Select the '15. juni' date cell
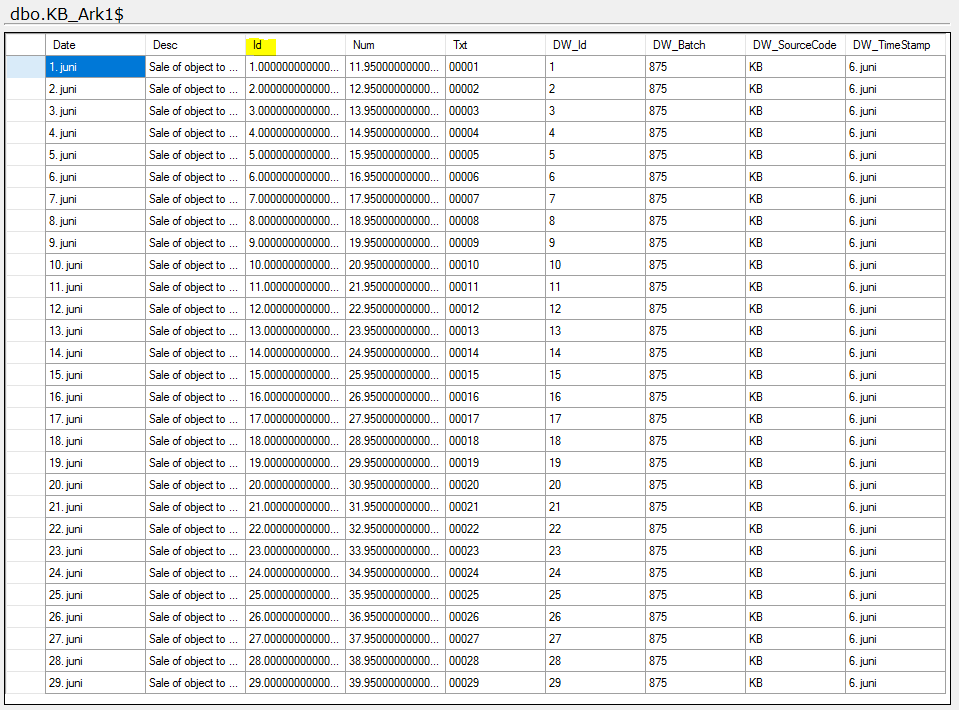The image size is (959, 710). click(95, 375)
